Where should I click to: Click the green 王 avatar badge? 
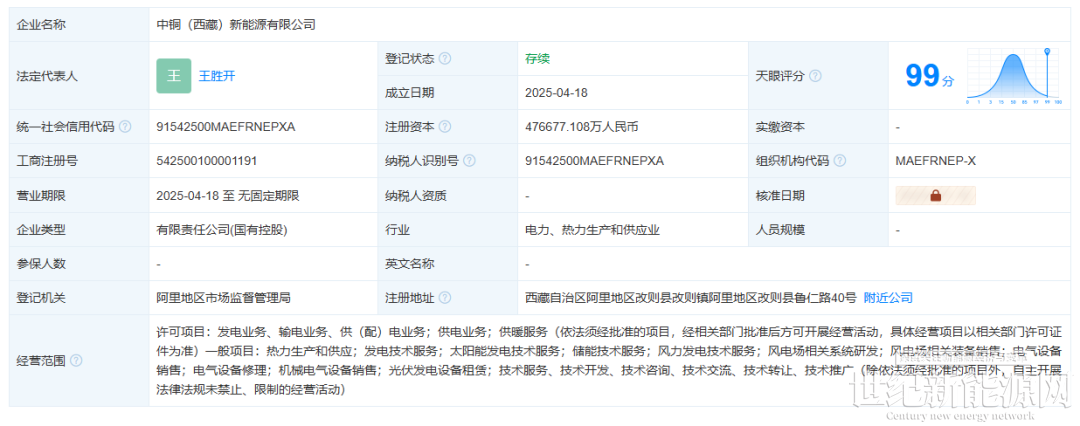pos(174,76)
